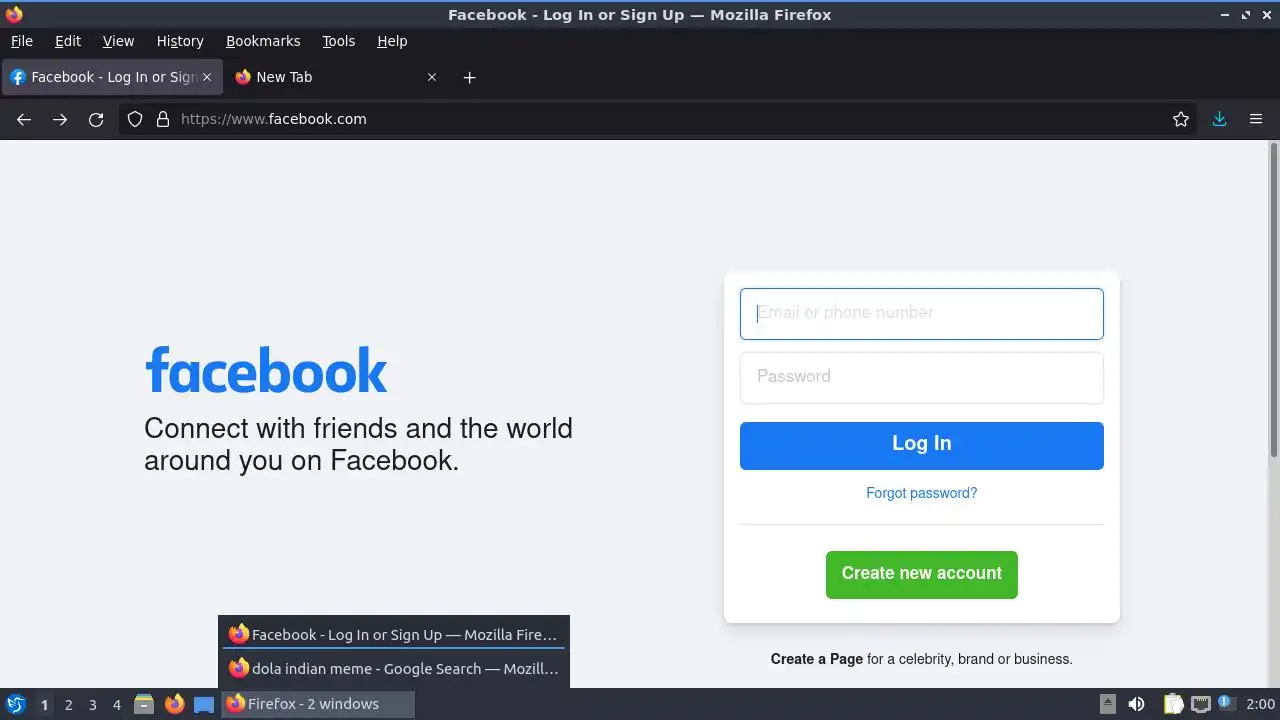Open the update notifier tray icon
The width and height of the screenshot is (1280, 720).
pyautogui.click(x=1227, y=704)
